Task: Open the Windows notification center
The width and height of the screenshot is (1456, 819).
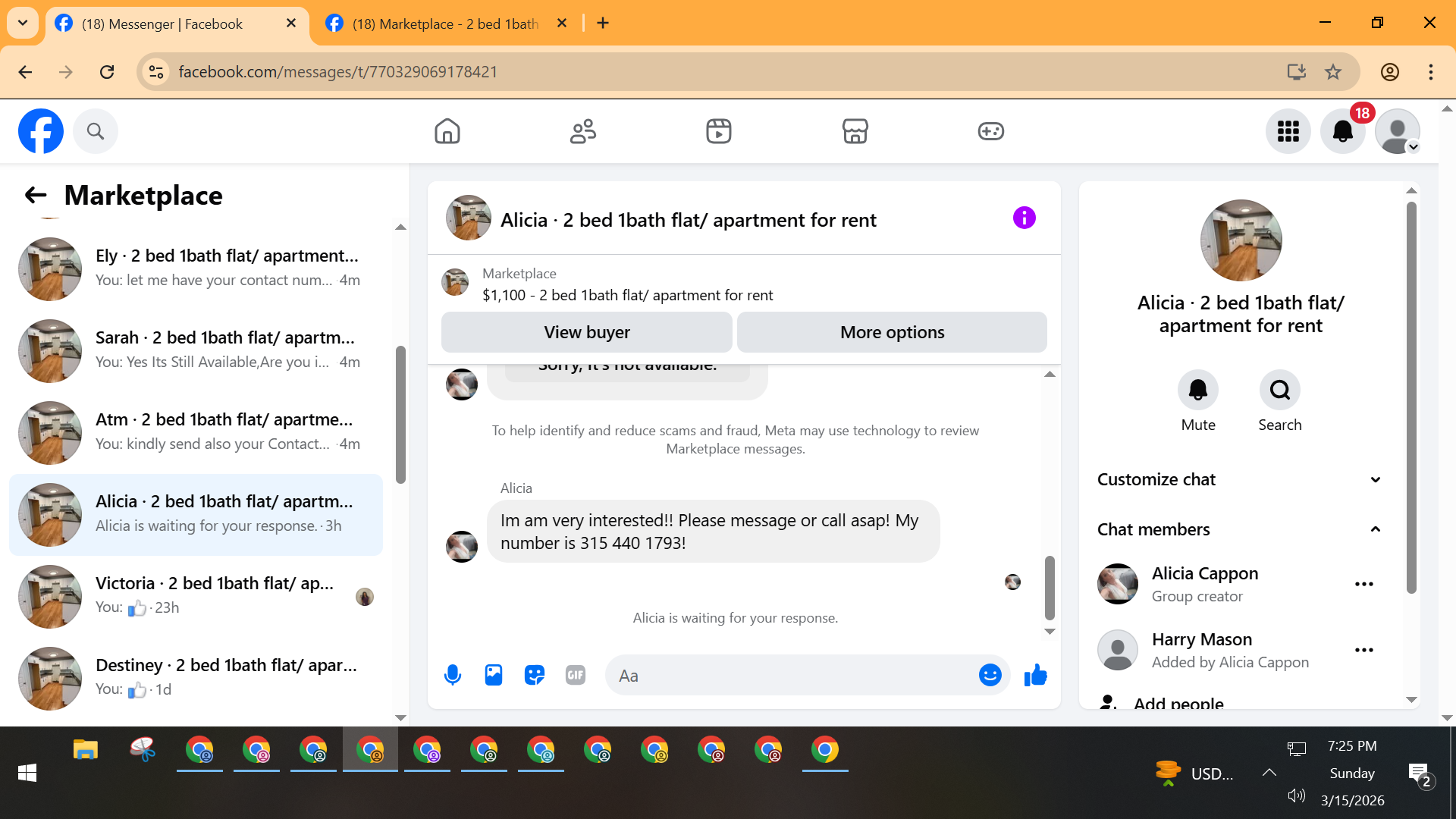Action: point(1419,774)
